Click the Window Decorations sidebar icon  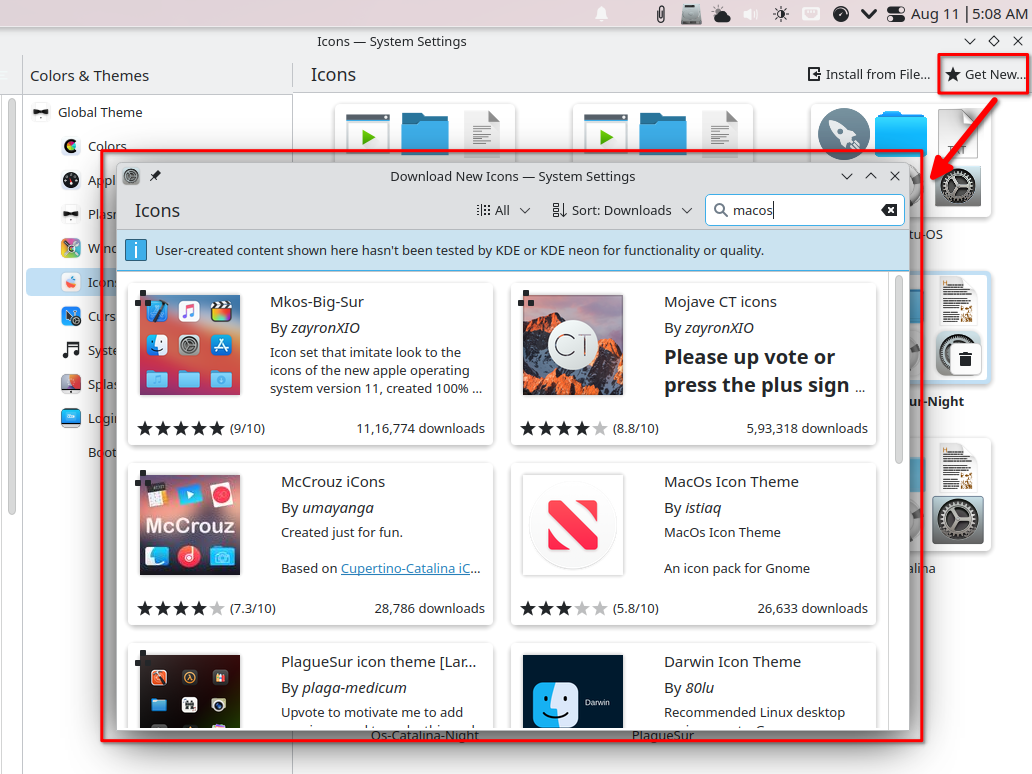click(71, 248)
